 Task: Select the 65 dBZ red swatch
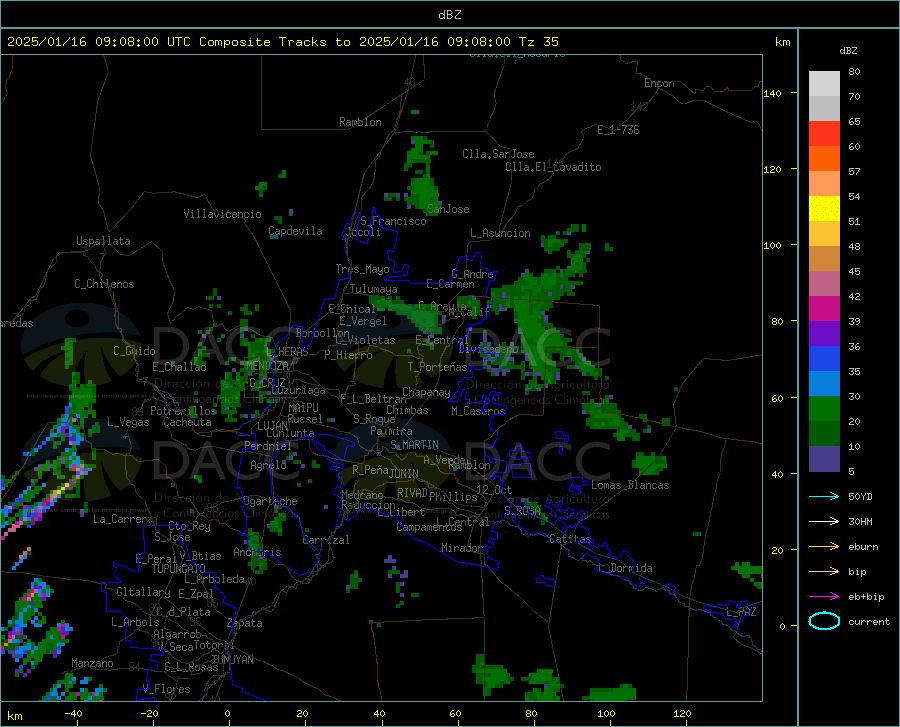[x=824, y=134]
